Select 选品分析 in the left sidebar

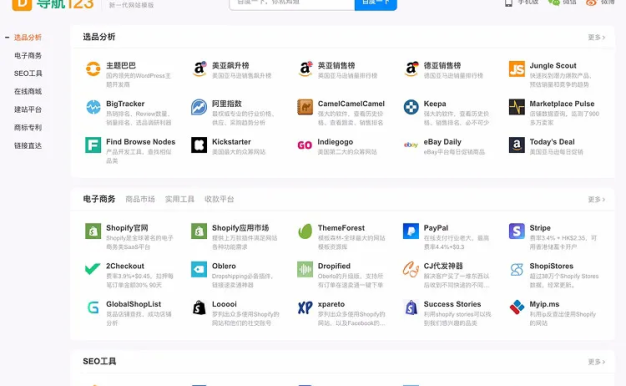tap(28, 38)
